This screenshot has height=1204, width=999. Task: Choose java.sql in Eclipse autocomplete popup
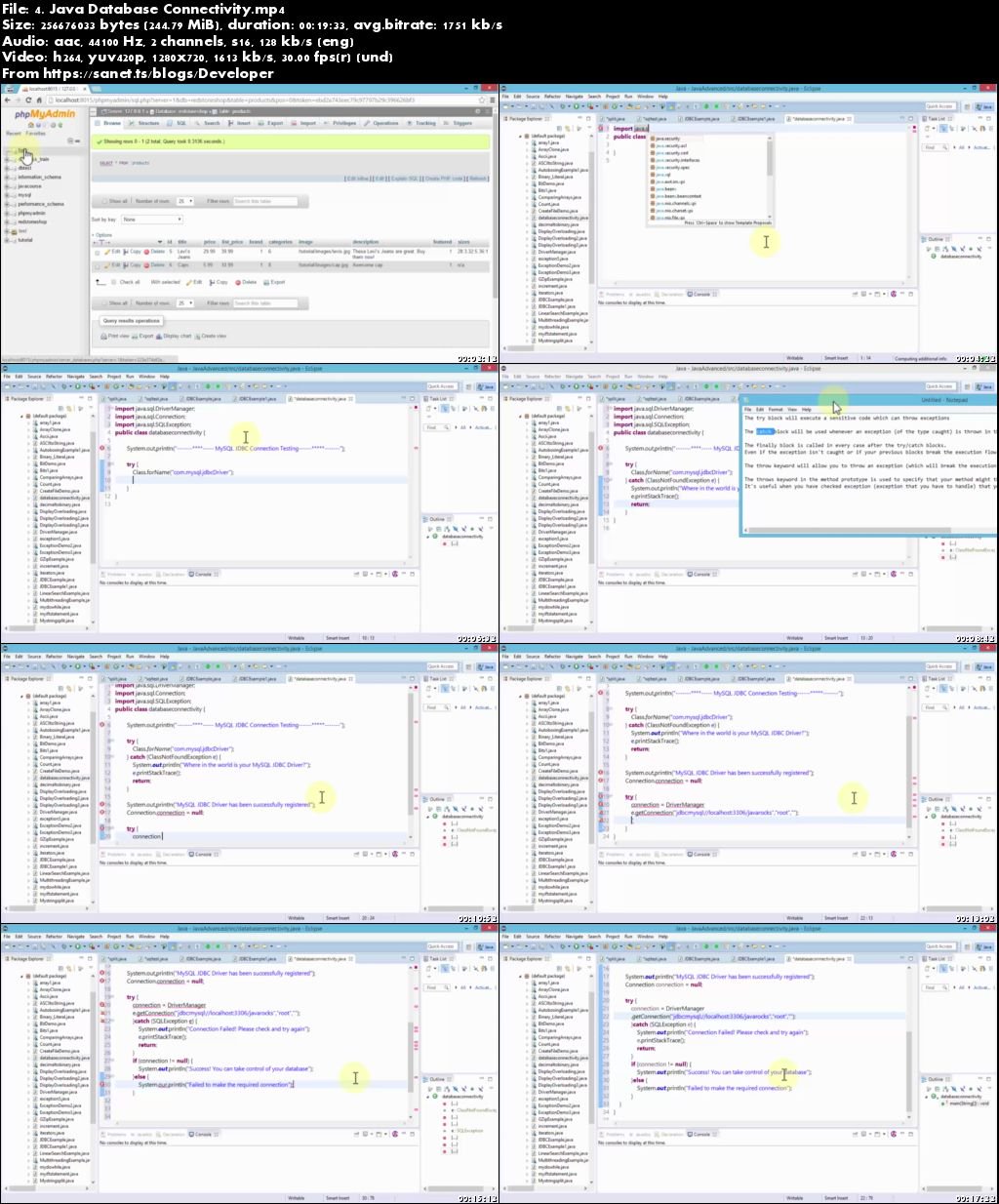tap(662, 175)
